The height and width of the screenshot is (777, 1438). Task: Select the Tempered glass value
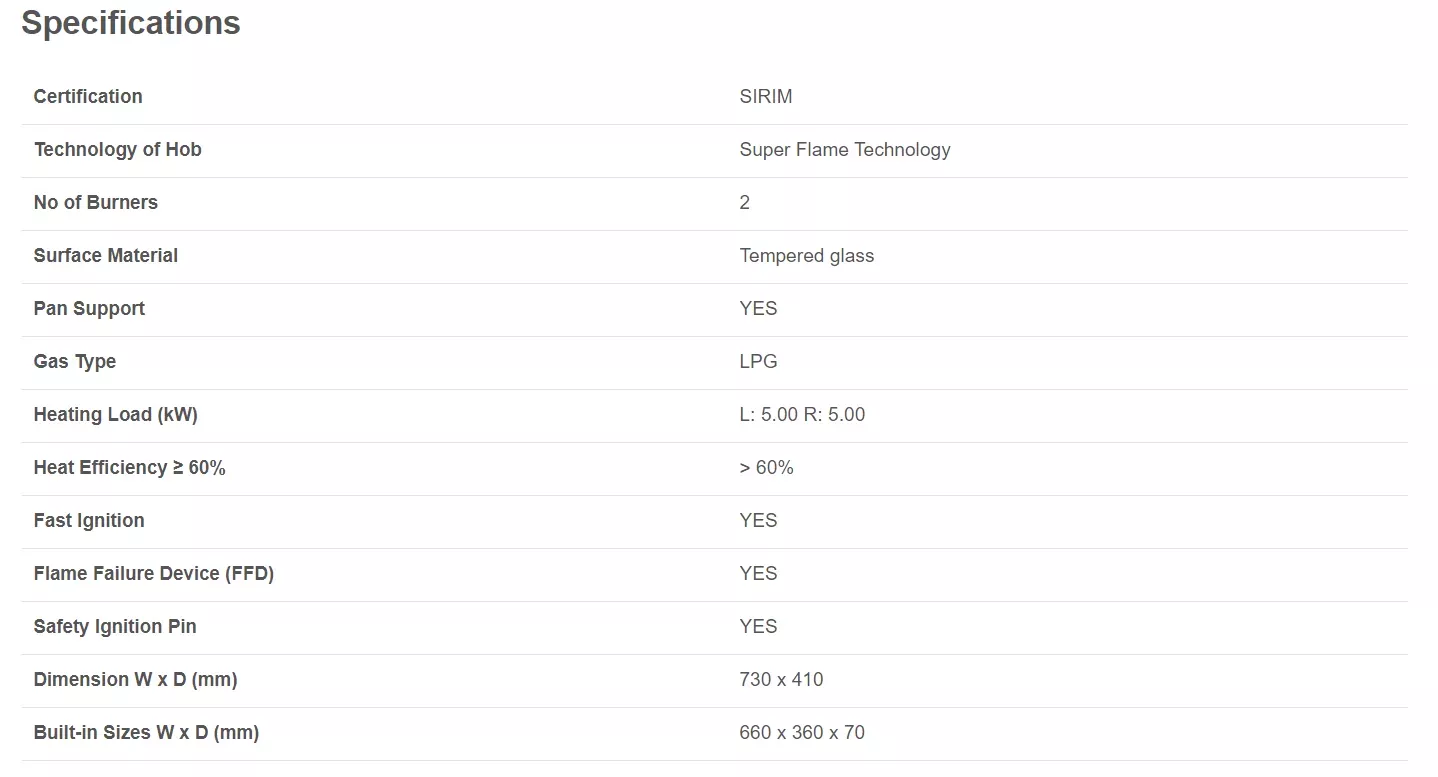pyautogui.click(x=807, y=256)
